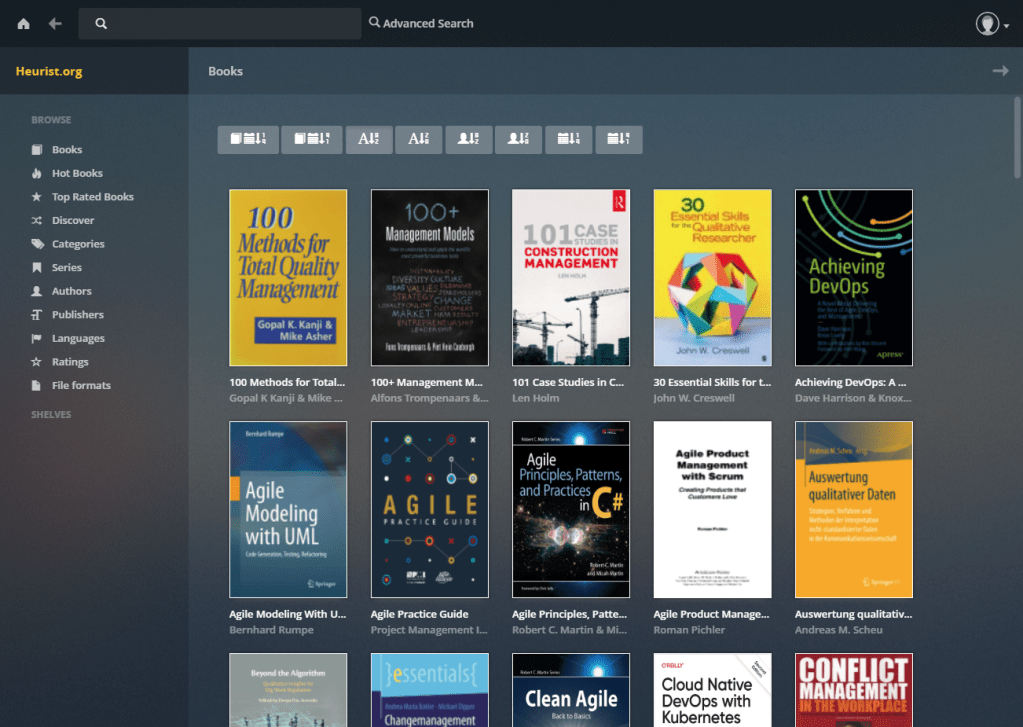1023x727 pixels.
Task: Open the user profile dropdown menu
Action: click(x=992, y=24)
